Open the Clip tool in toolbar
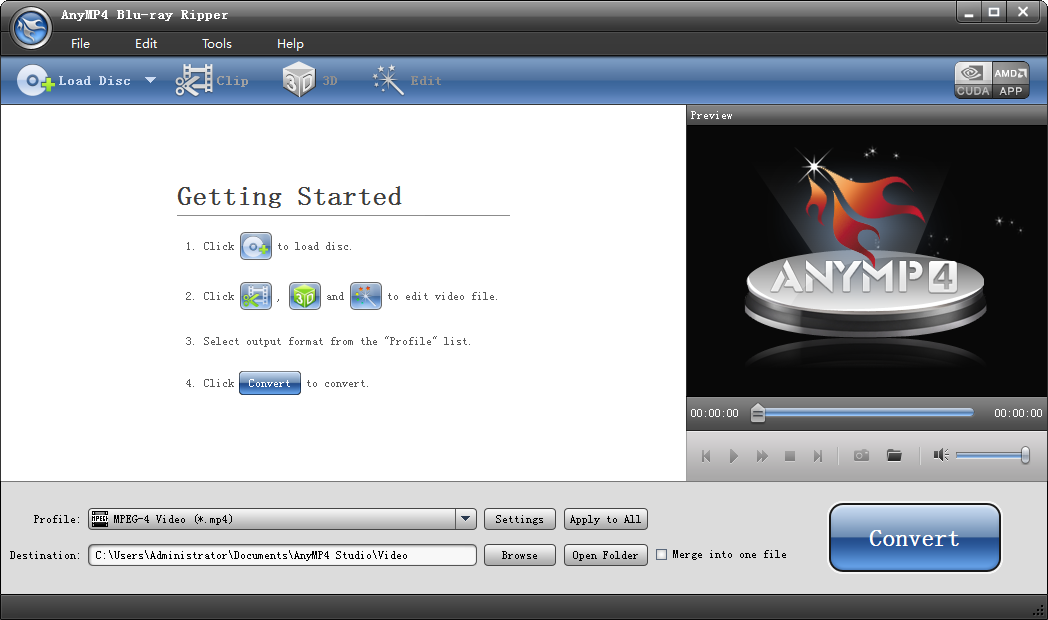The height and width of the screenshot is (620, 1048). click(195, 81)
